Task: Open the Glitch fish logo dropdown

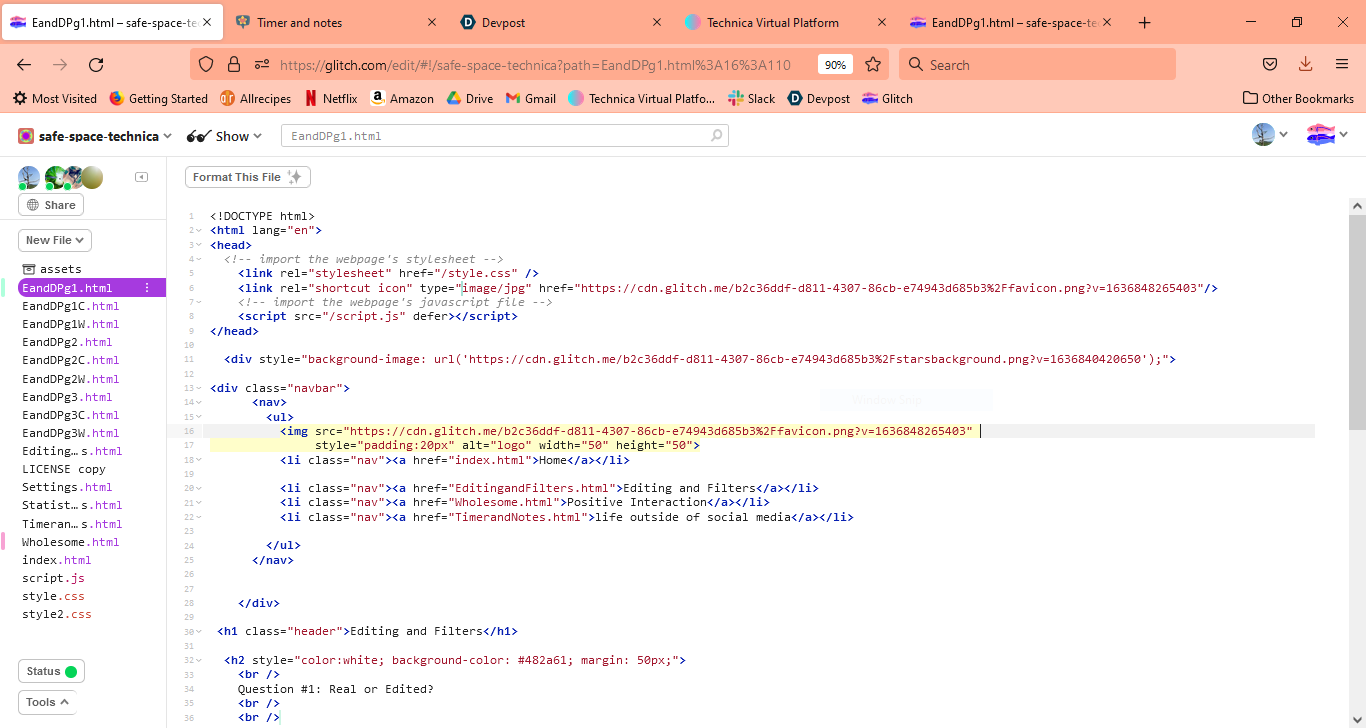Action: 1327,135
